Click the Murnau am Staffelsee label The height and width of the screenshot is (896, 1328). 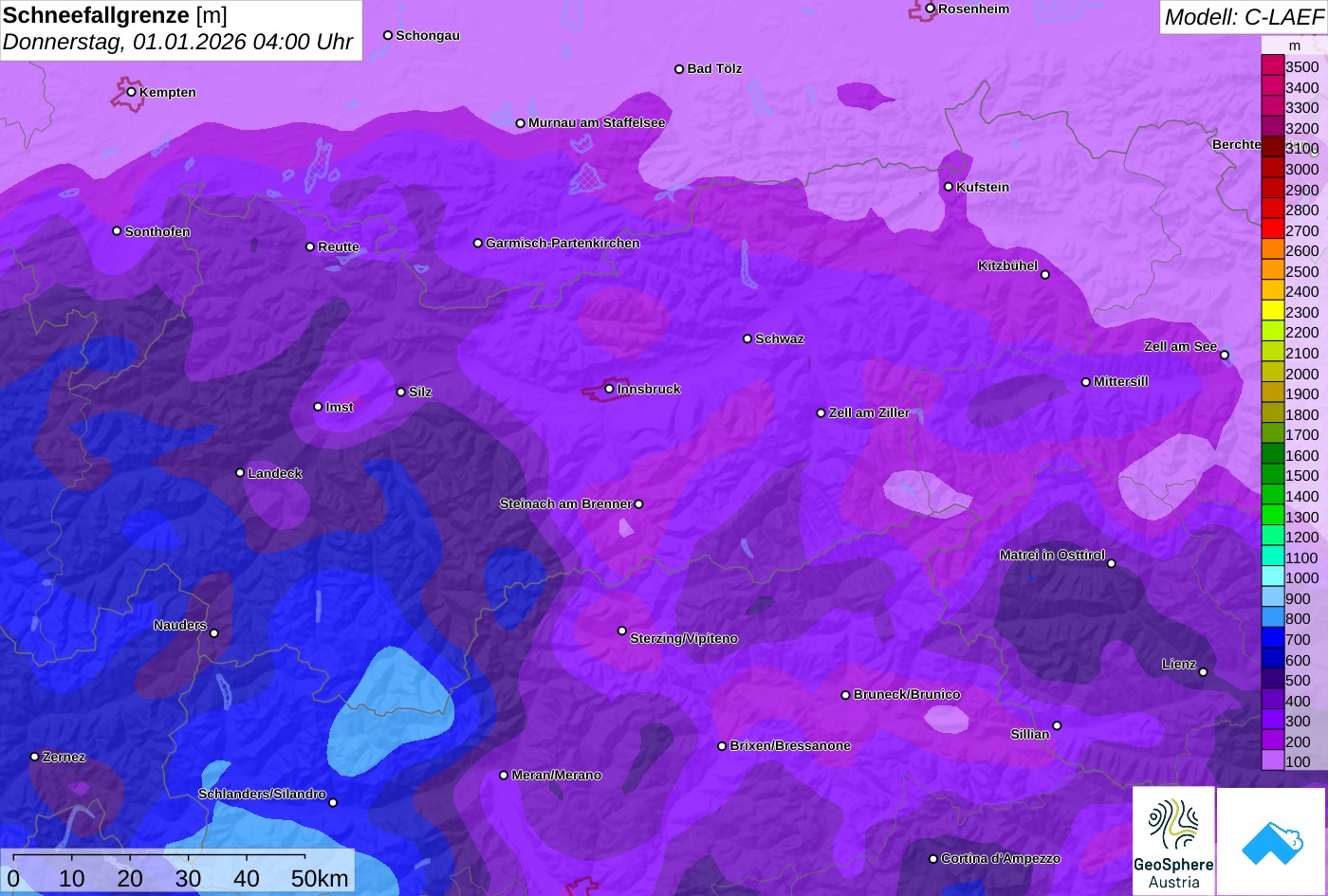tap(597, 122)
